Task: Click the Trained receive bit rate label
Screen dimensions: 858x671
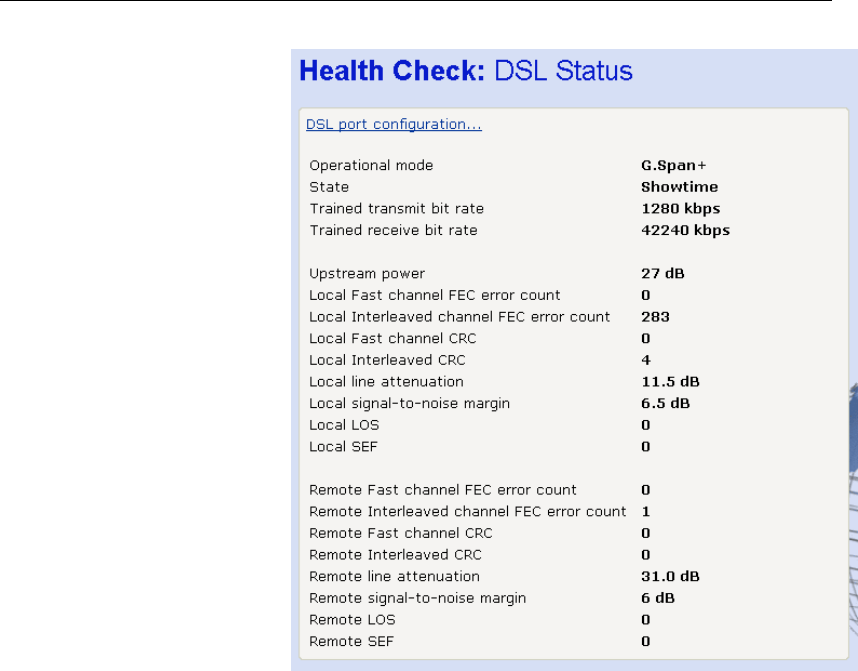Action: tap(393, 230)
